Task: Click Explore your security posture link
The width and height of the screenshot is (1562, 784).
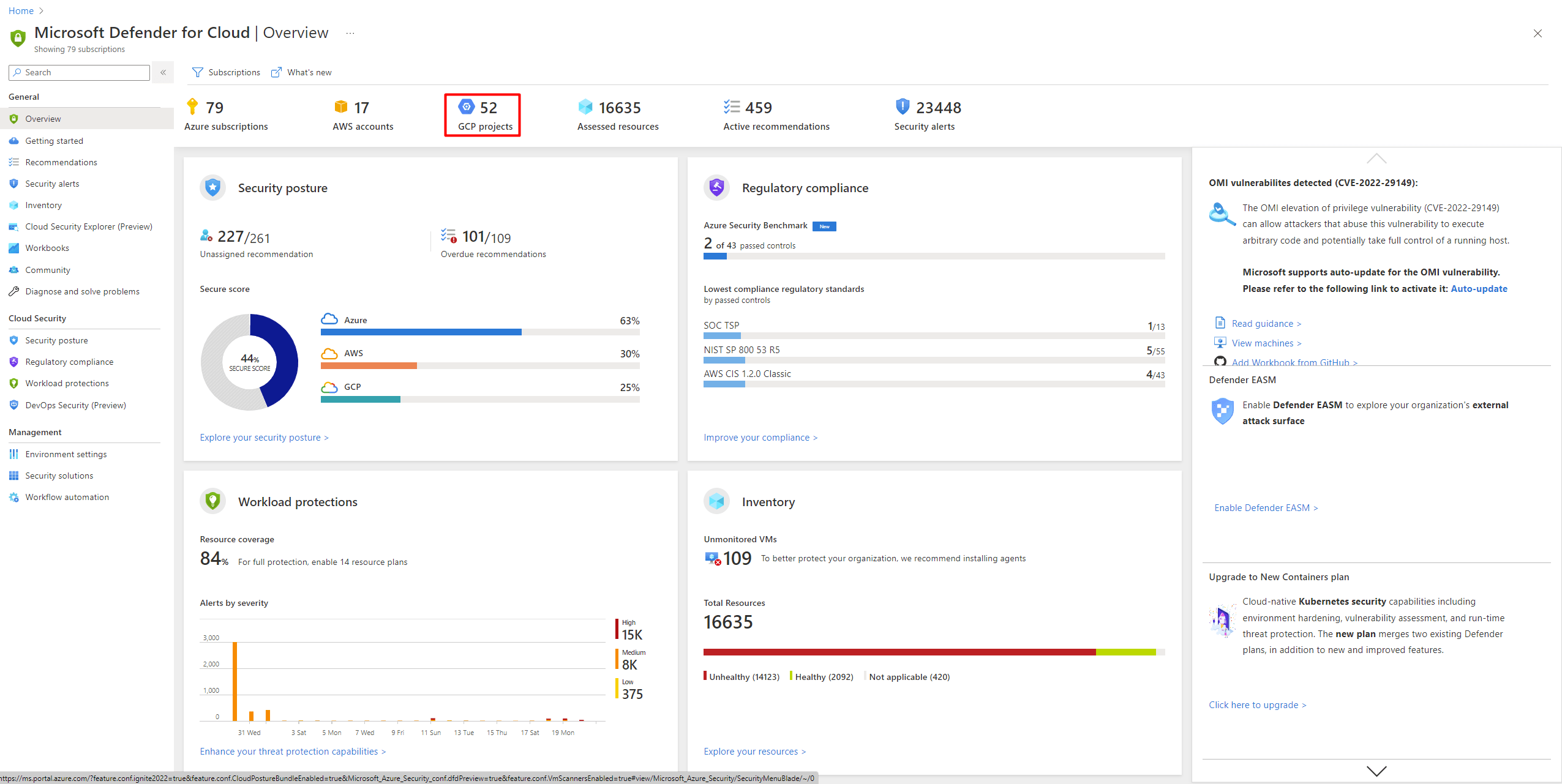Action: (264, 437)
